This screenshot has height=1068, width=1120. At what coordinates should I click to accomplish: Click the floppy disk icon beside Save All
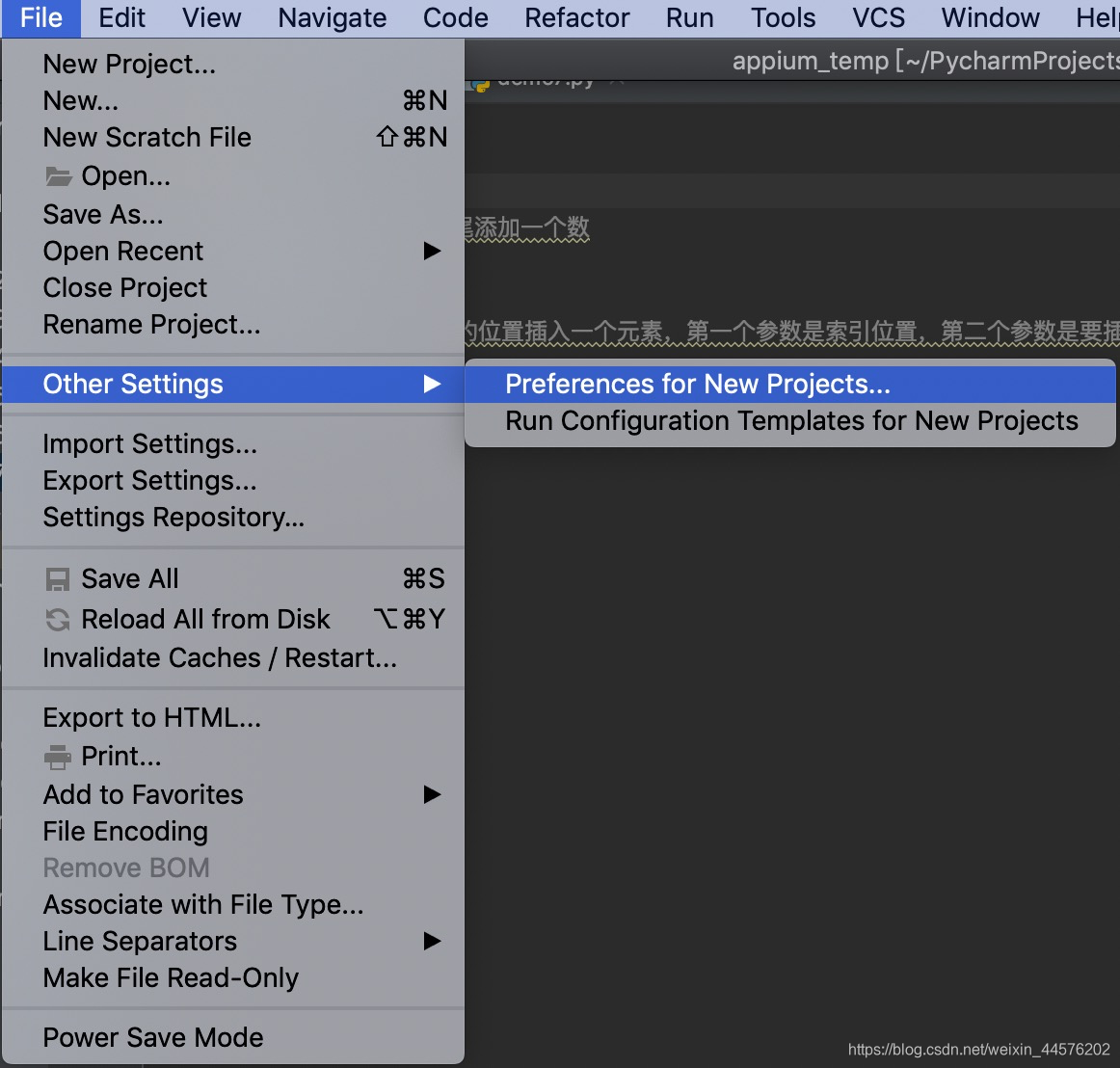[x=58, y=579]
